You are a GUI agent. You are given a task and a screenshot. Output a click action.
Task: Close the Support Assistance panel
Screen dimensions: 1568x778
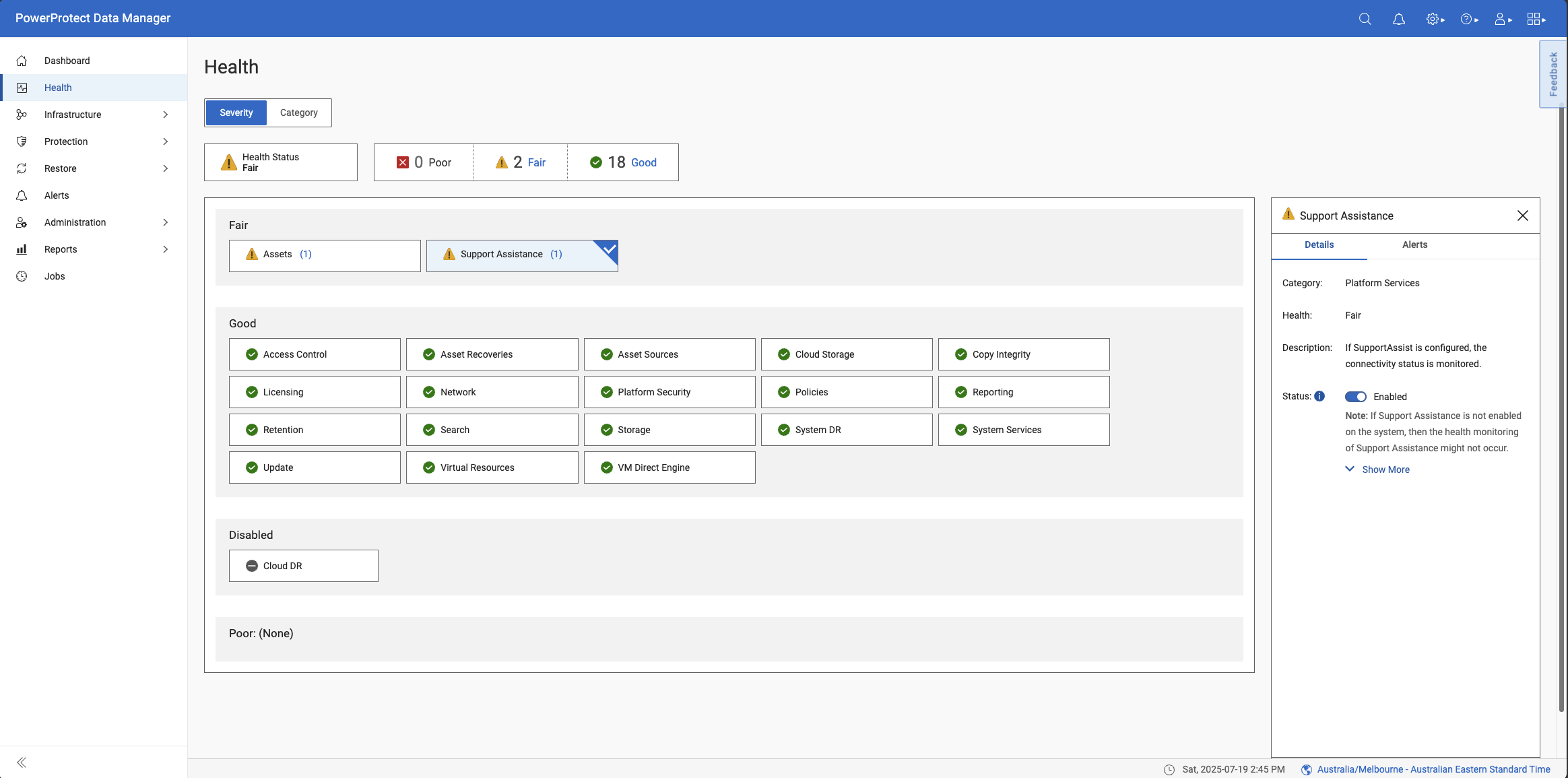coord(1522,216)
